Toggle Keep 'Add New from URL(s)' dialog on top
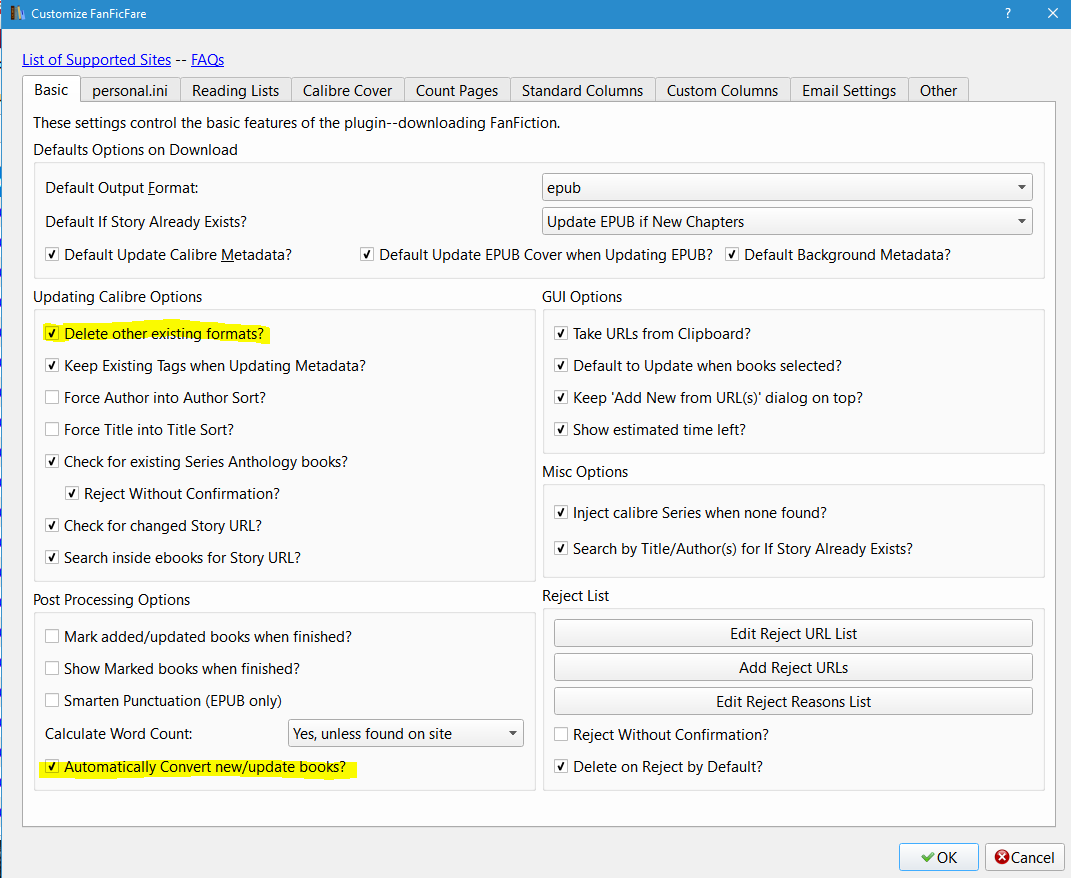This screenshot has height=878, width=1071. (x=561, y=397)
